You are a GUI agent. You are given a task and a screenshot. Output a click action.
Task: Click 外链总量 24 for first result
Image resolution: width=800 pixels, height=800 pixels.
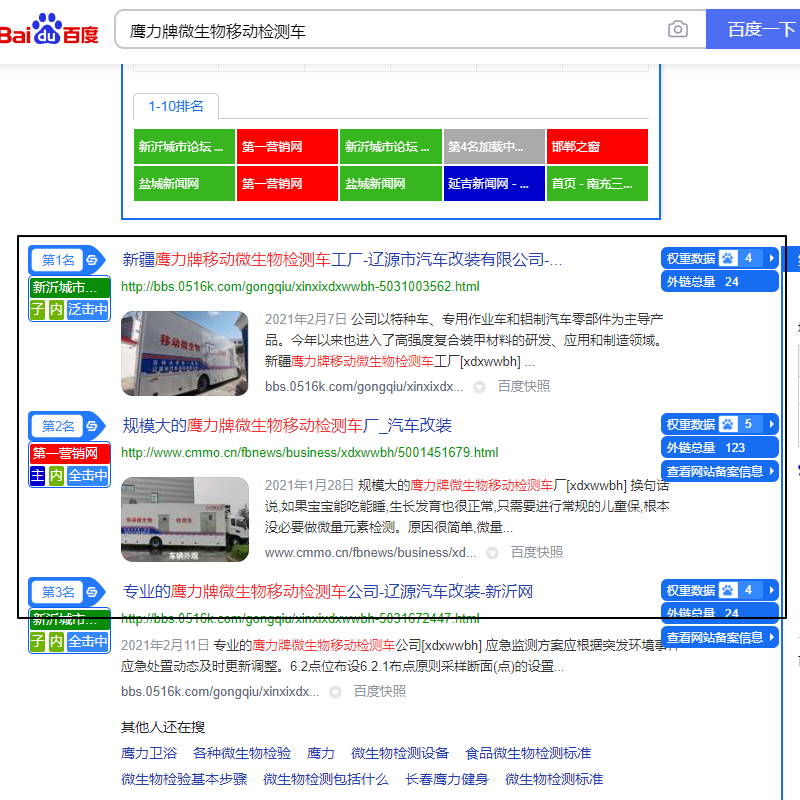719,282
